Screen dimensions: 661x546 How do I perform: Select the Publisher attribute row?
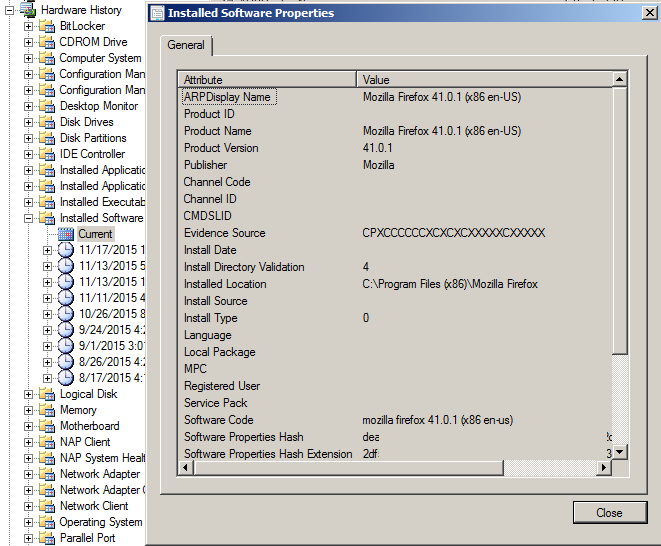point(395,165)
